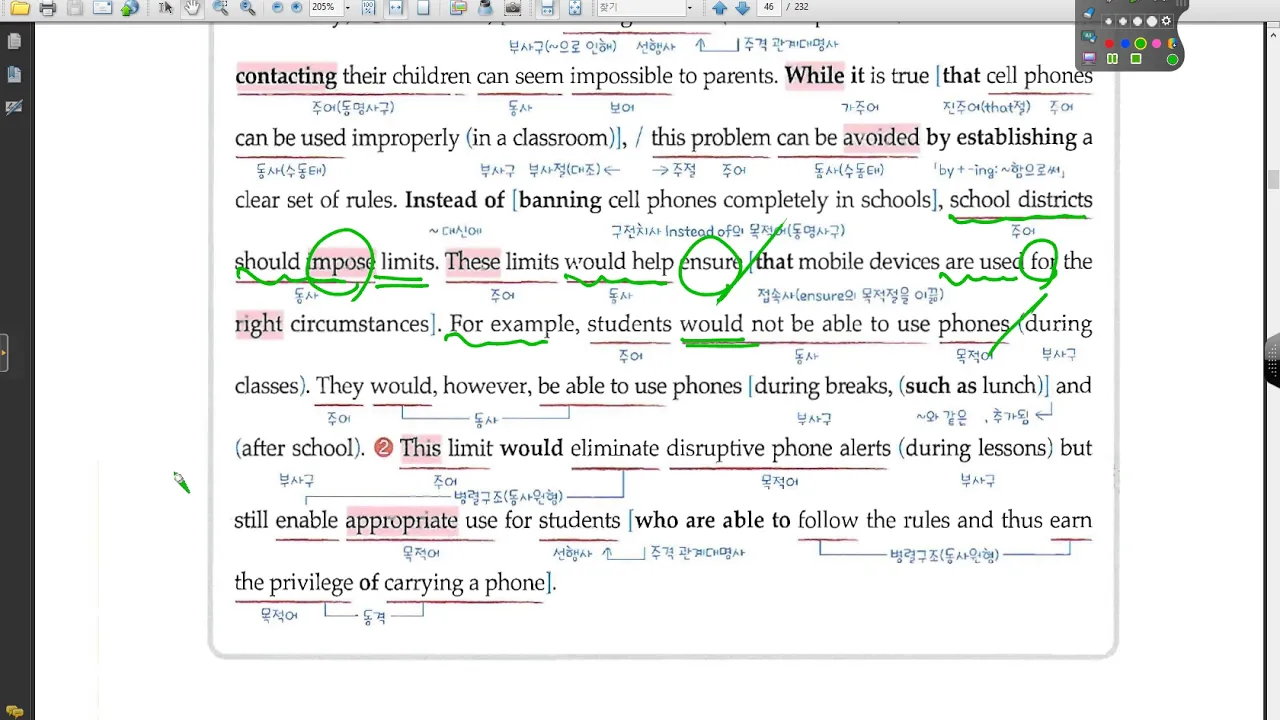Image resolution: width=1280 pixels, height=720 pixels.
Task: Choose the largest pen thickness dot
Action: (x=1152, y=21)
